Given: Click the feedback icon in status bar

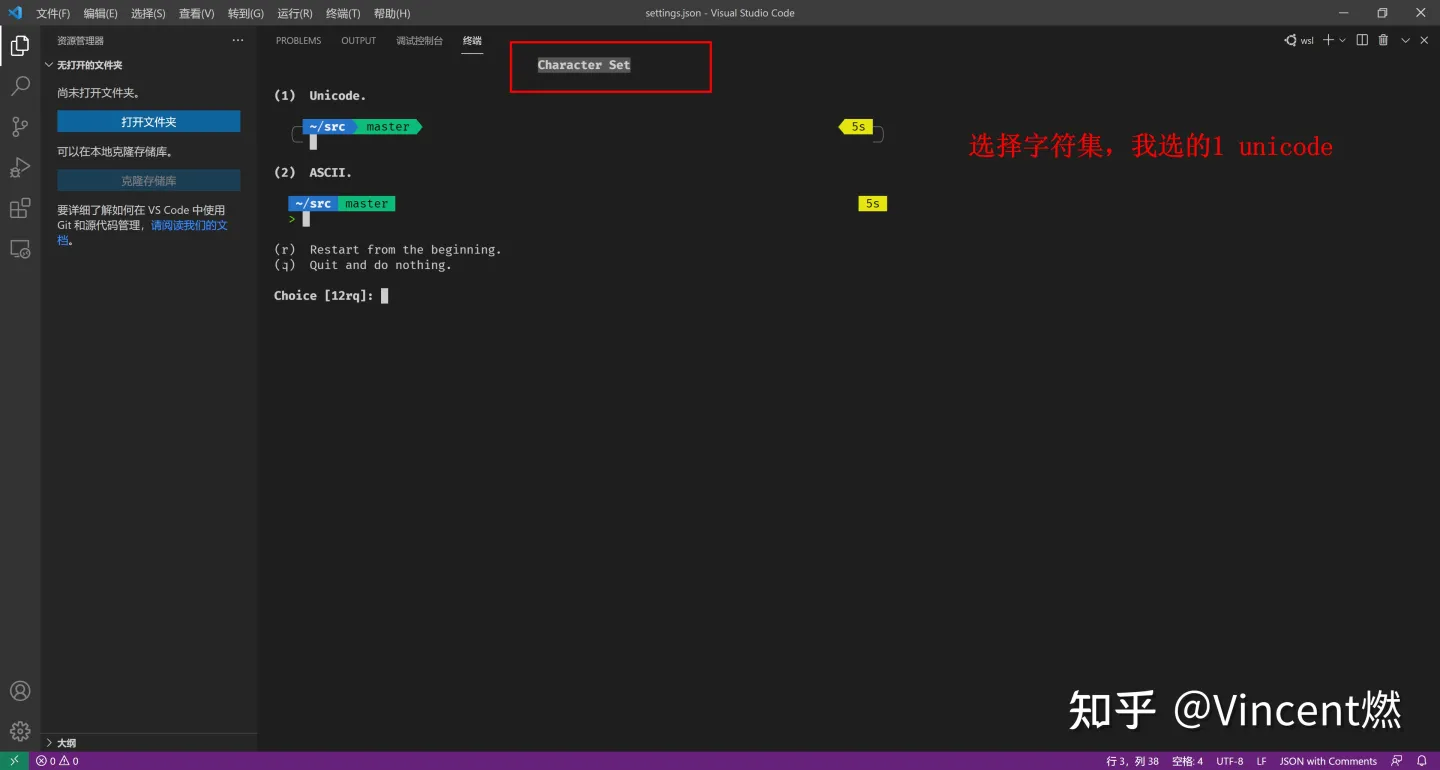Looking at the screenshot, I should coord(1397,761).
